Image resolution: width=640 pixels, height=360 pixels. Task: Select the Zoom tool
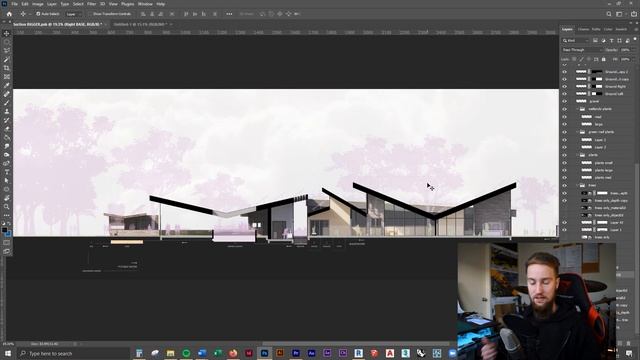[7, 207]
